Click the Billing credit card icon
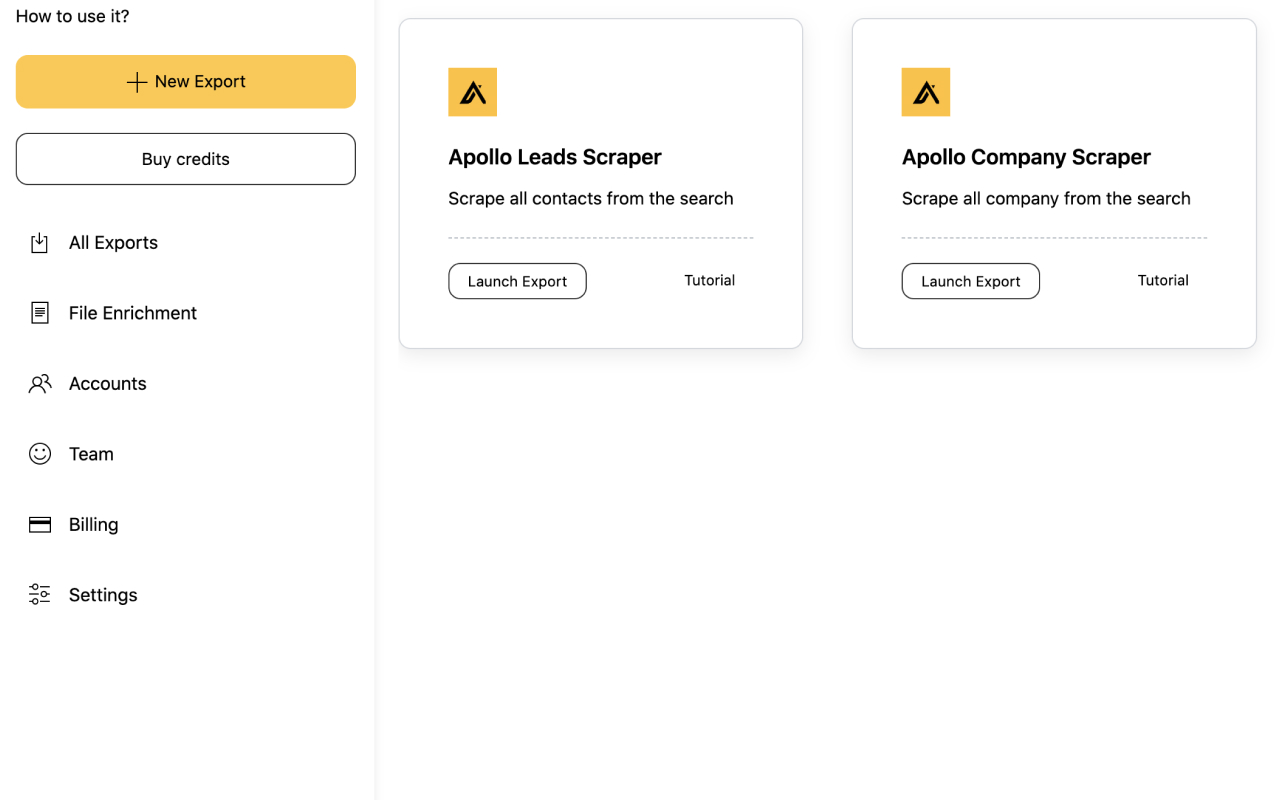This screenshot has width=1280, height=800. coord(39,524)
